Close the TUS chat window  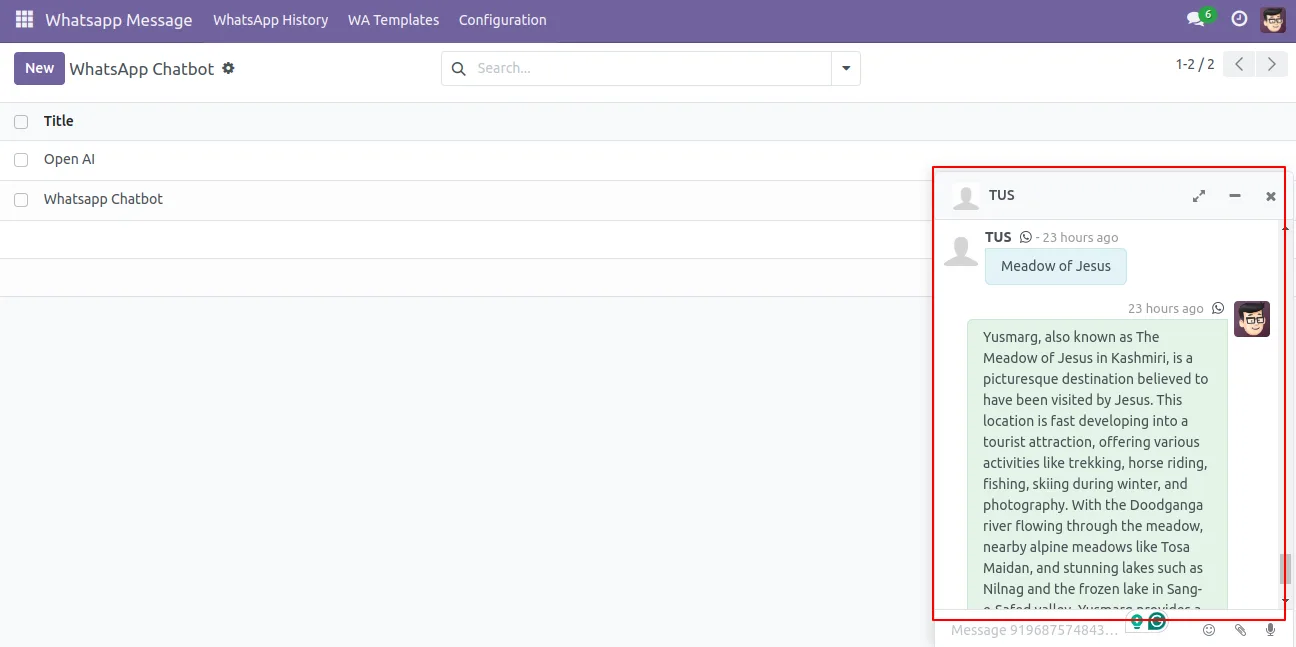1271,196
